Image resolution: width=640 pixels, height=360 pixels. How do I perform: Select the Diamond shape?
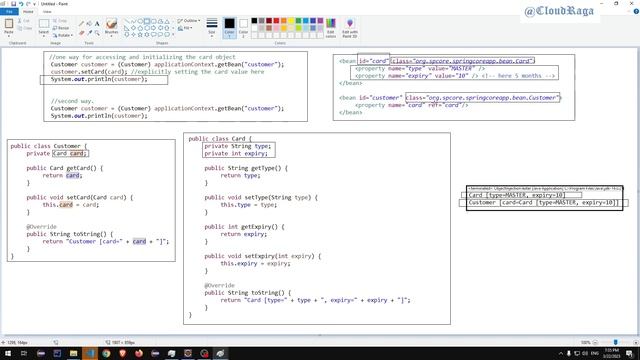133,28
